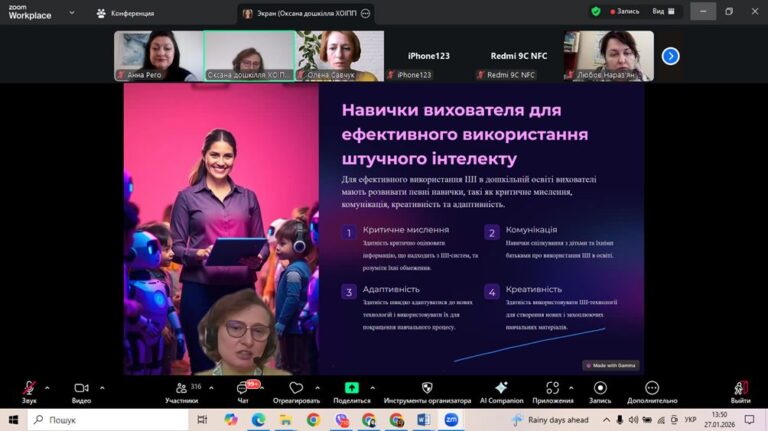Expand the arrow next to Поделиться

click(372, 388)
